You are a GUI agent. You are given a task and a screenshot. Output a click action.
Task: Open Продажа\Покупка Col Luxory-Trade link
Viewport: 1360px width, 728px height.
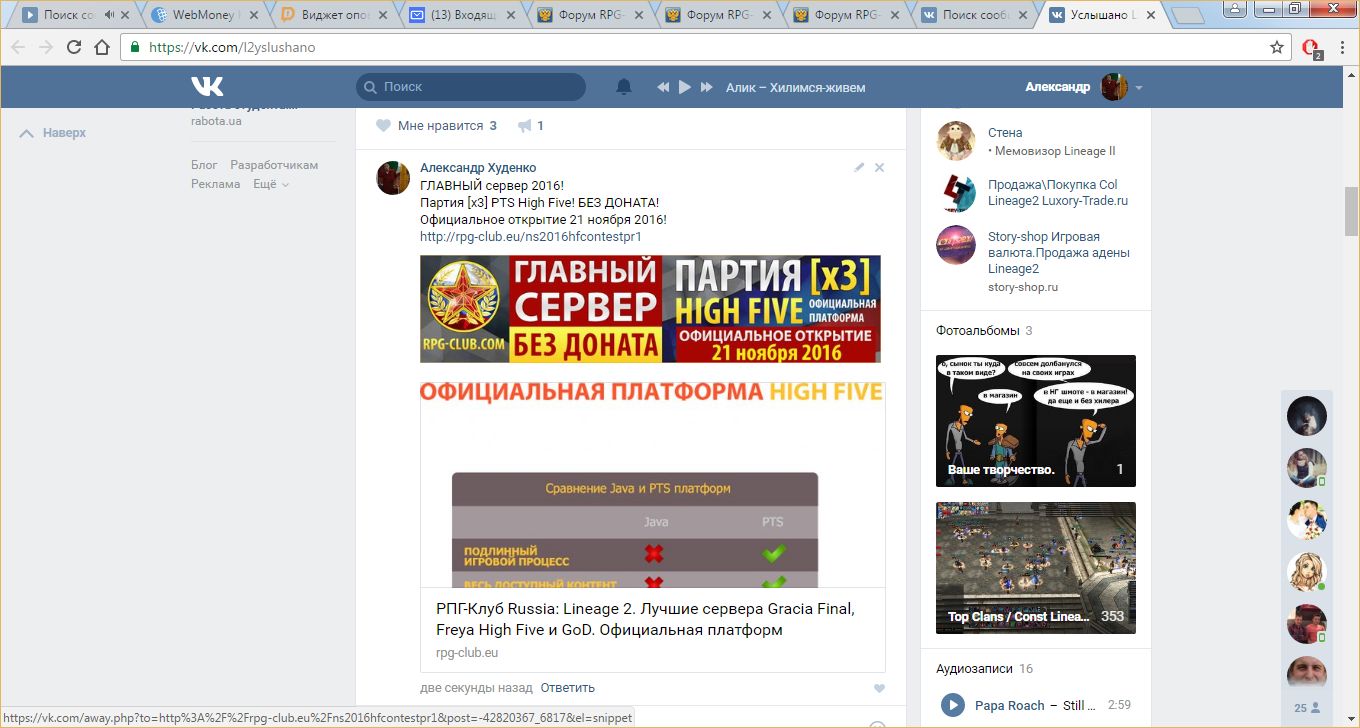click(1058, 193)
